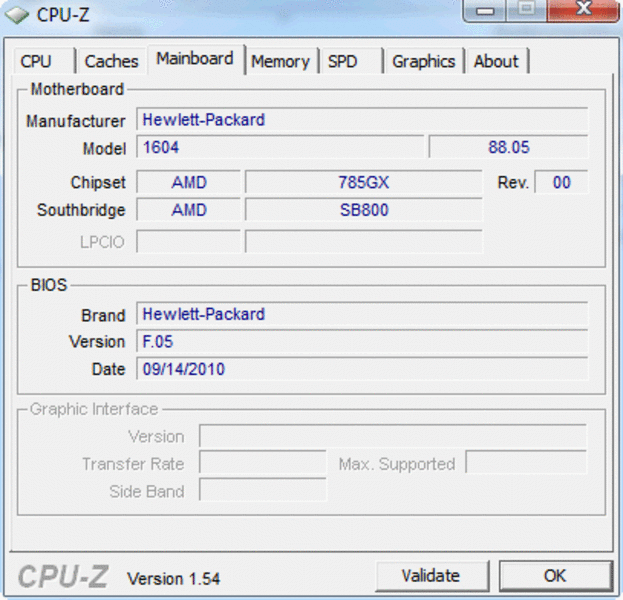Click the Rev. value 00

(561, 182)
